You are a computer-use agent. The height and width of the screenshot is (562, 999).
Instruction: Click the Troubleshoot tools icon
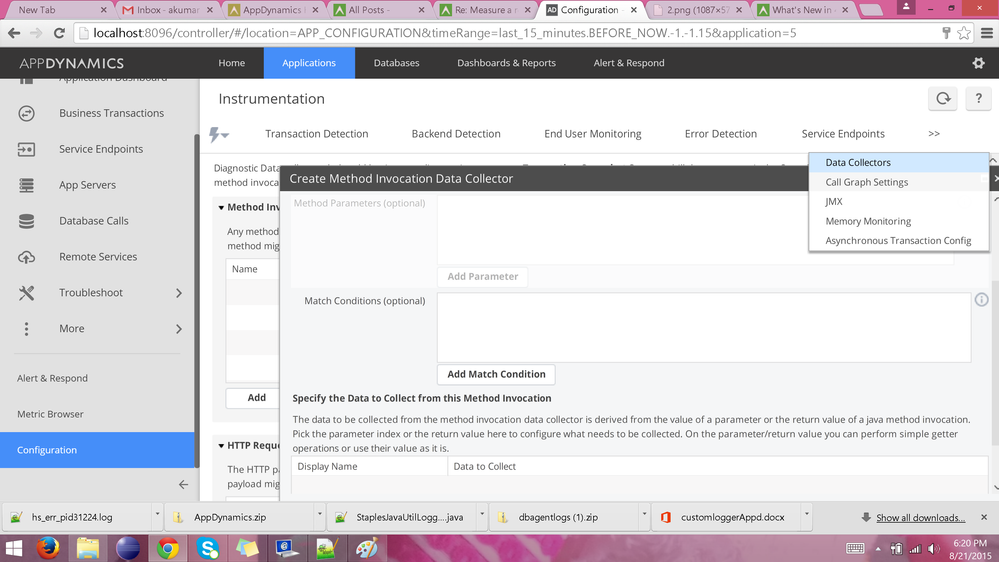pos(26,293)
